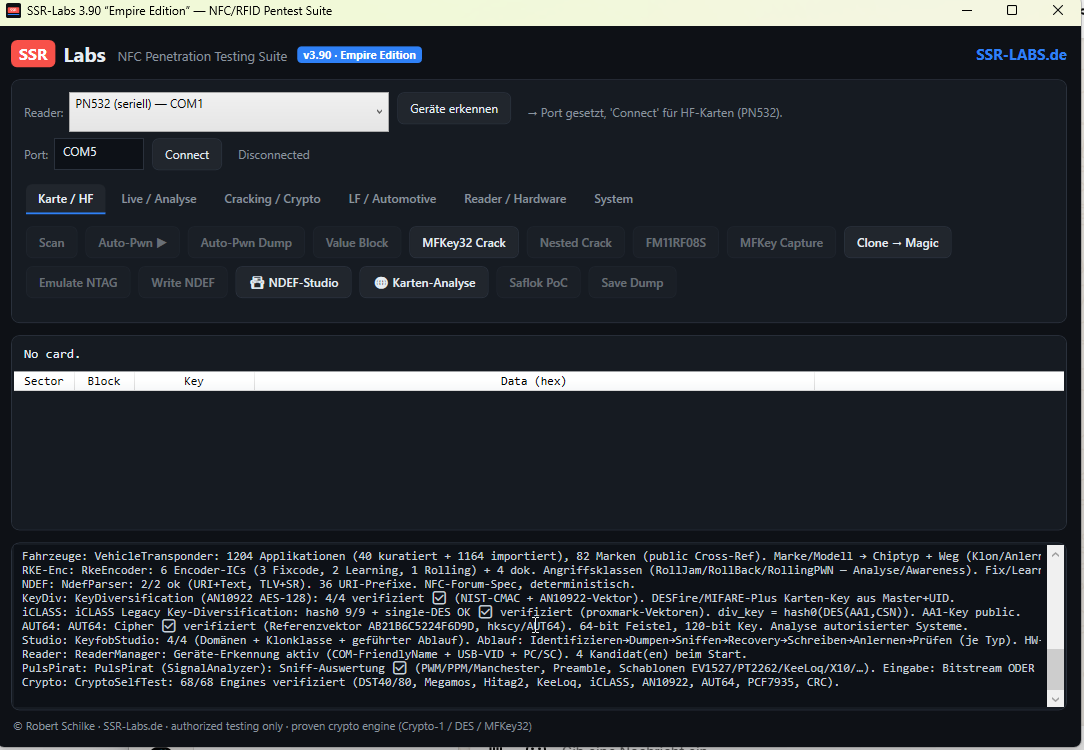Click Geräte erkennen button
This screenshot has width=1084, height=750.
(454, 109)
